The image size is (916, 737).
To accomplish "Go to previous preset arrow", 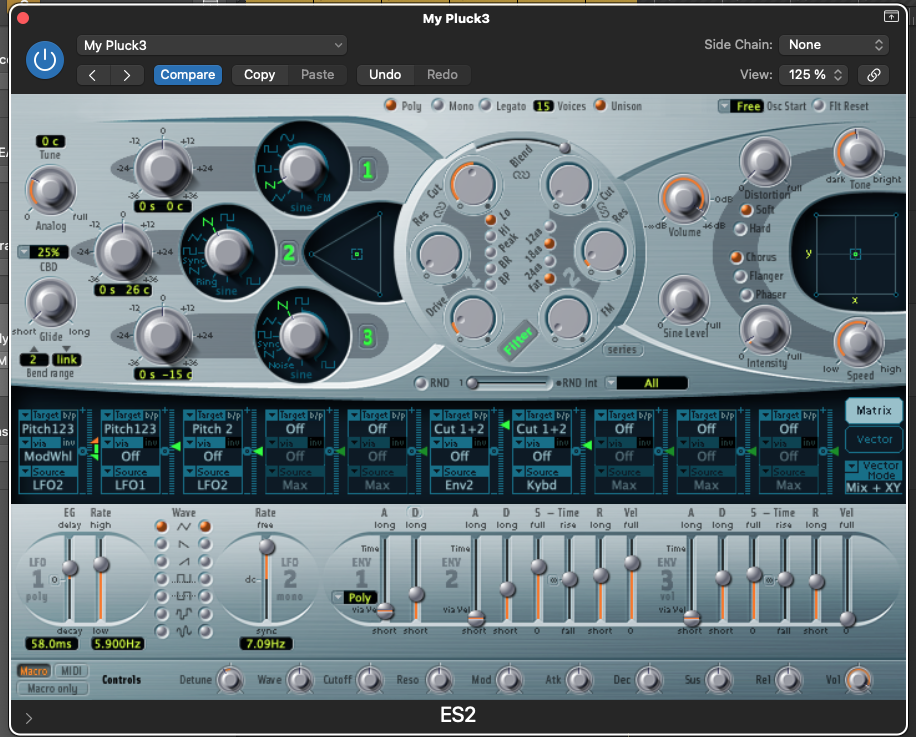I will click(x=92, y=75).
